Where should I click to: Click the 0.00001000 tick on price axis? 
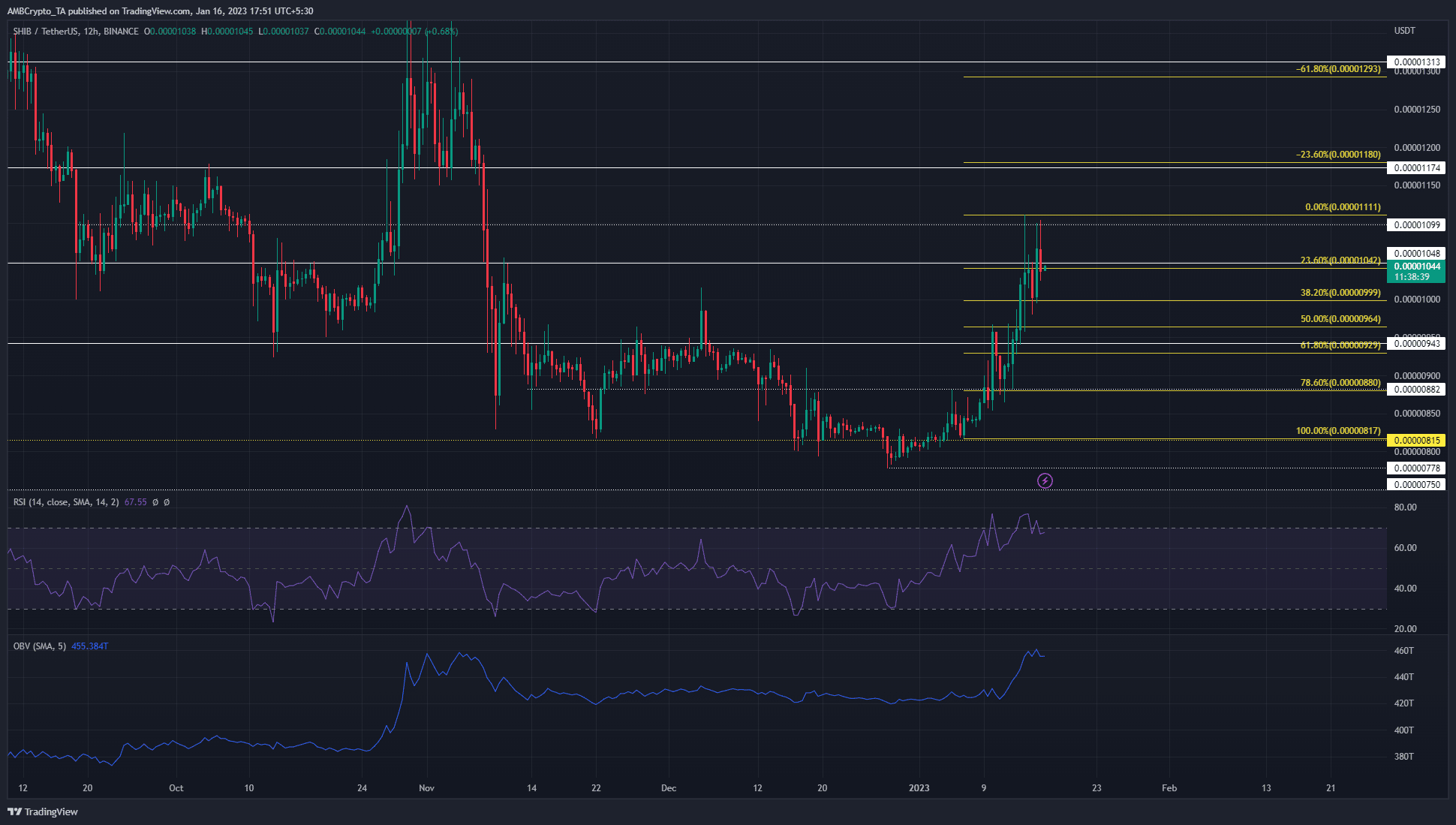point(1417,300)
